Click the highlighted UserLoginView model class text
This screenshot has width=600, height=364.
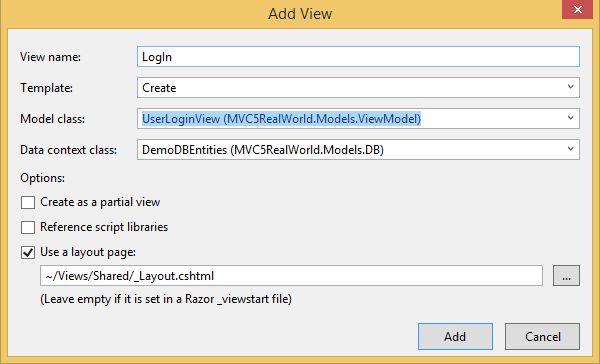click(x=281, y=119)
